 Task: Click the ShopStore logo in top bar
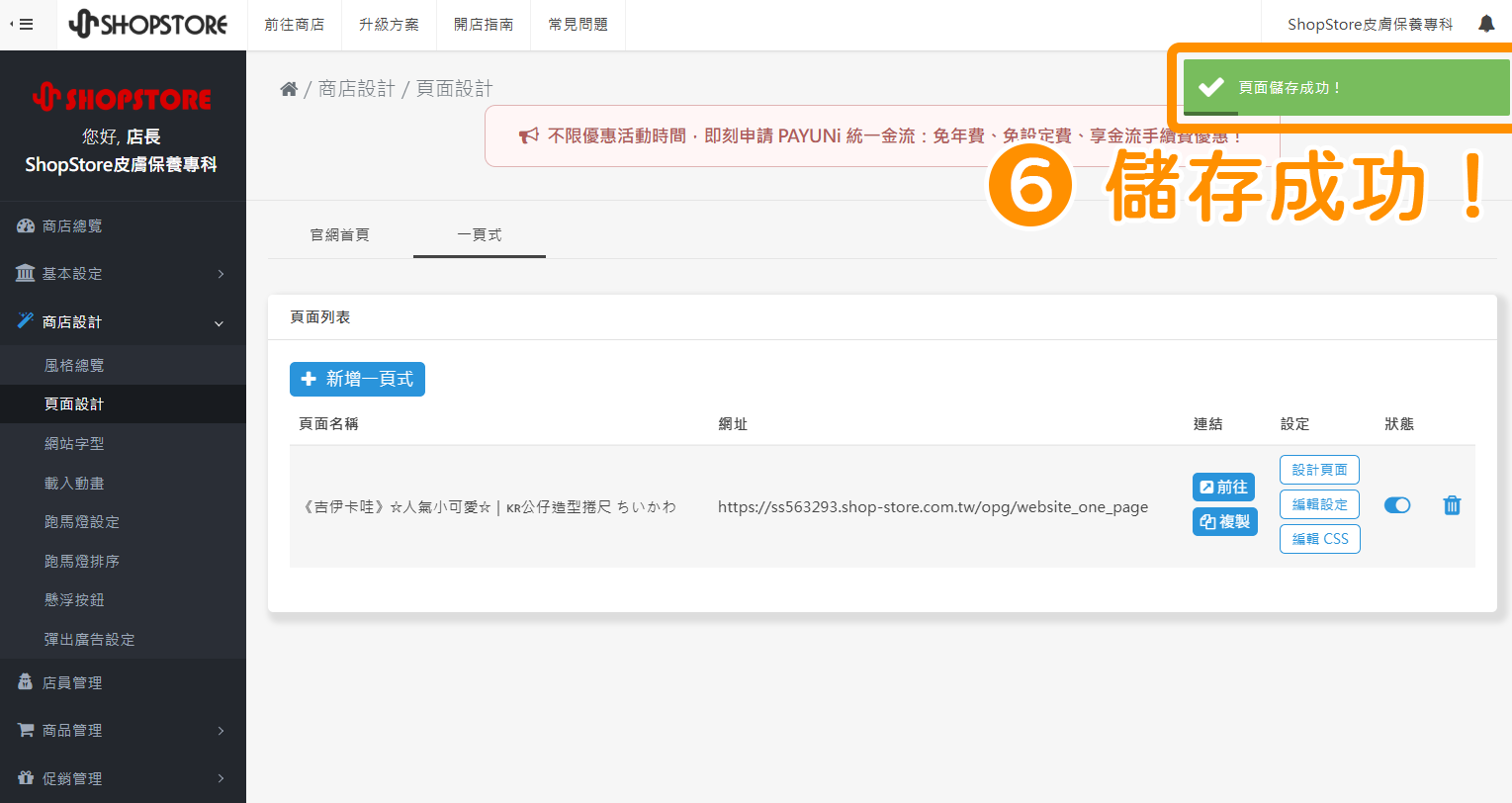[148, 25]
